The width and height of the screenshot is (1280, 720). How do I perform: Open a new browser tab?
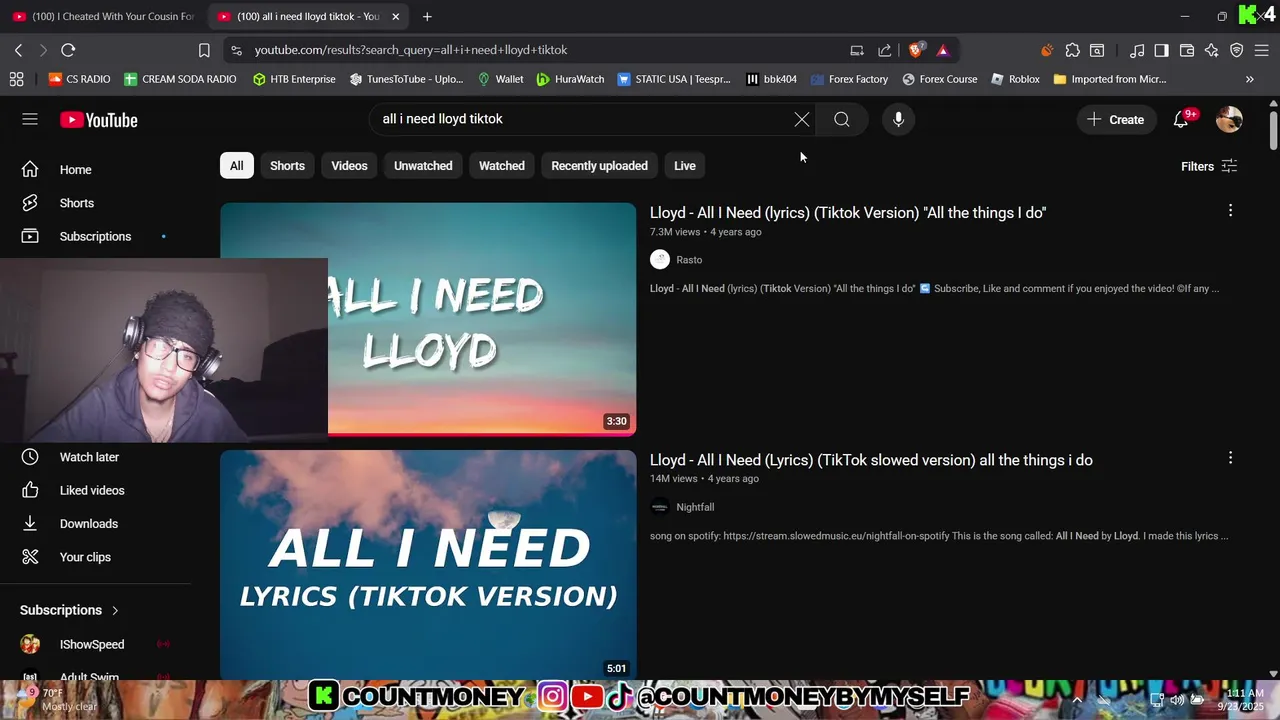click(x=427, y=16)
